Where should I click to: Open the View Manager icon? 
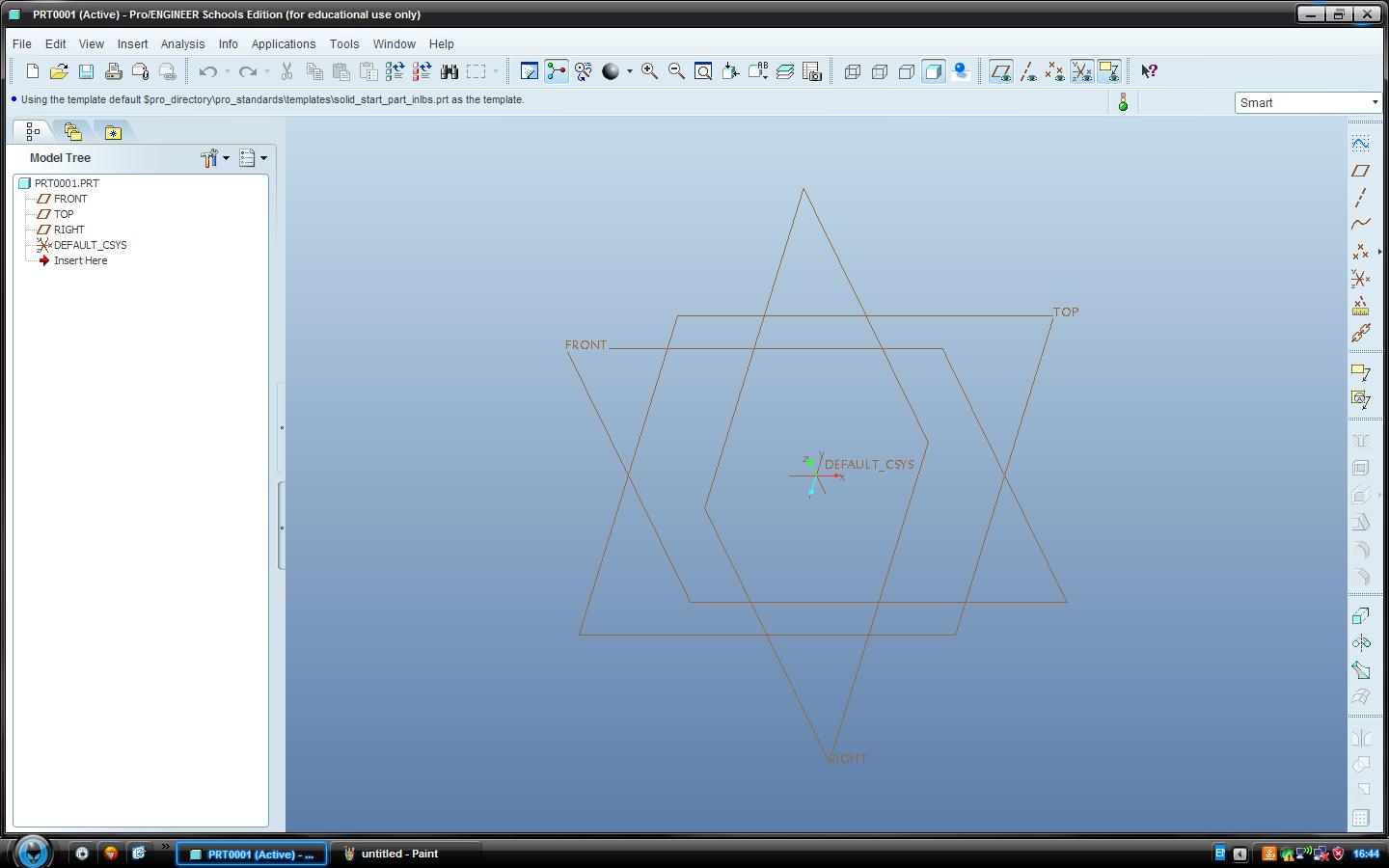812,71
